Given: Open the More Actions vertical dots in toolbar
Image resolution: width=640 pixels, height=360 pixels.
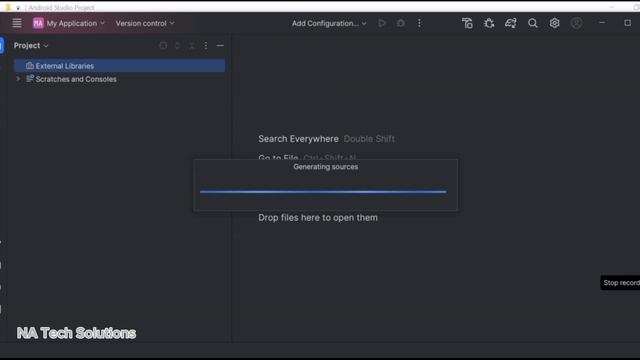Looking at the screenshot, I should click(x=419, y=23).
